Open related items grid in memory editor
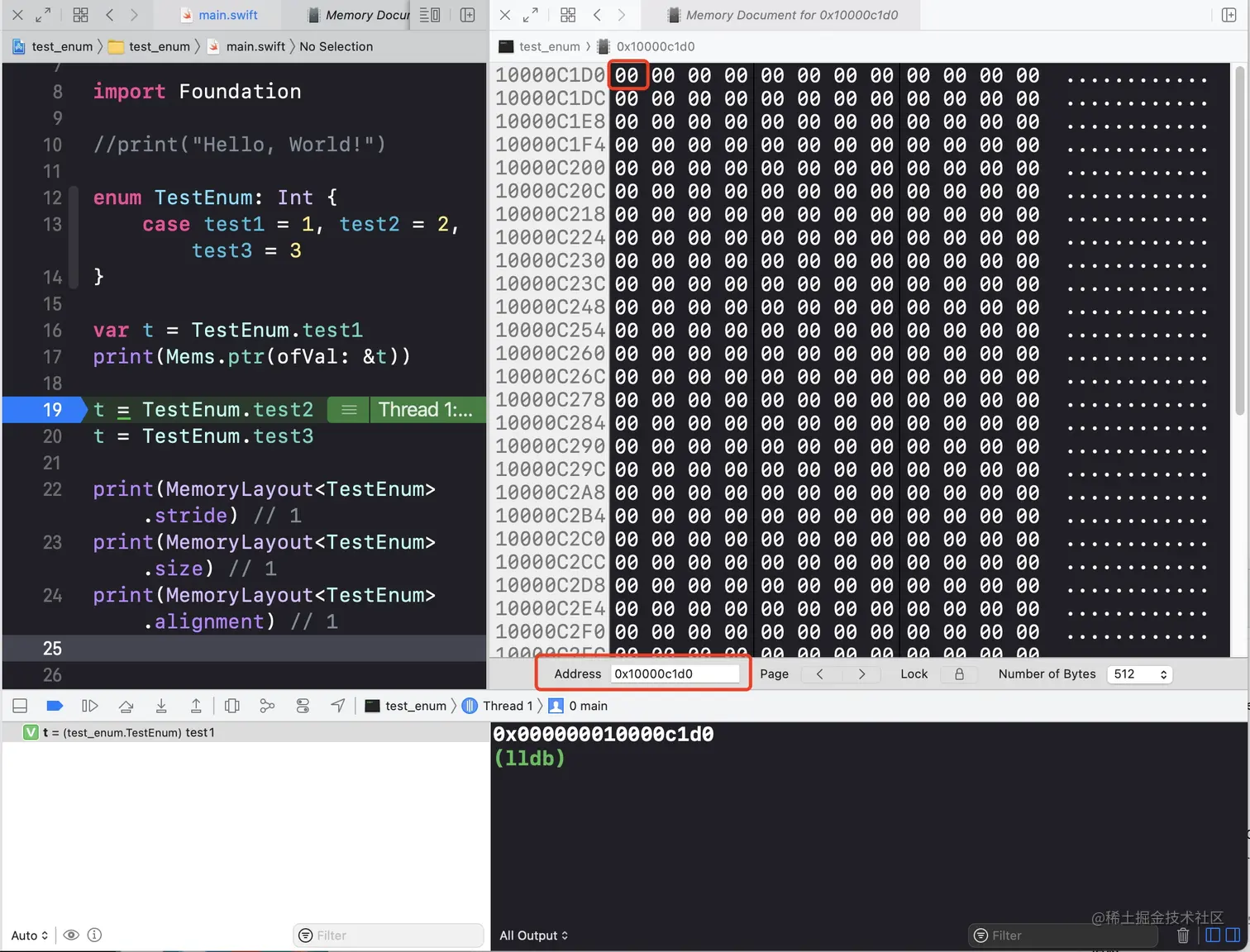 568,15
